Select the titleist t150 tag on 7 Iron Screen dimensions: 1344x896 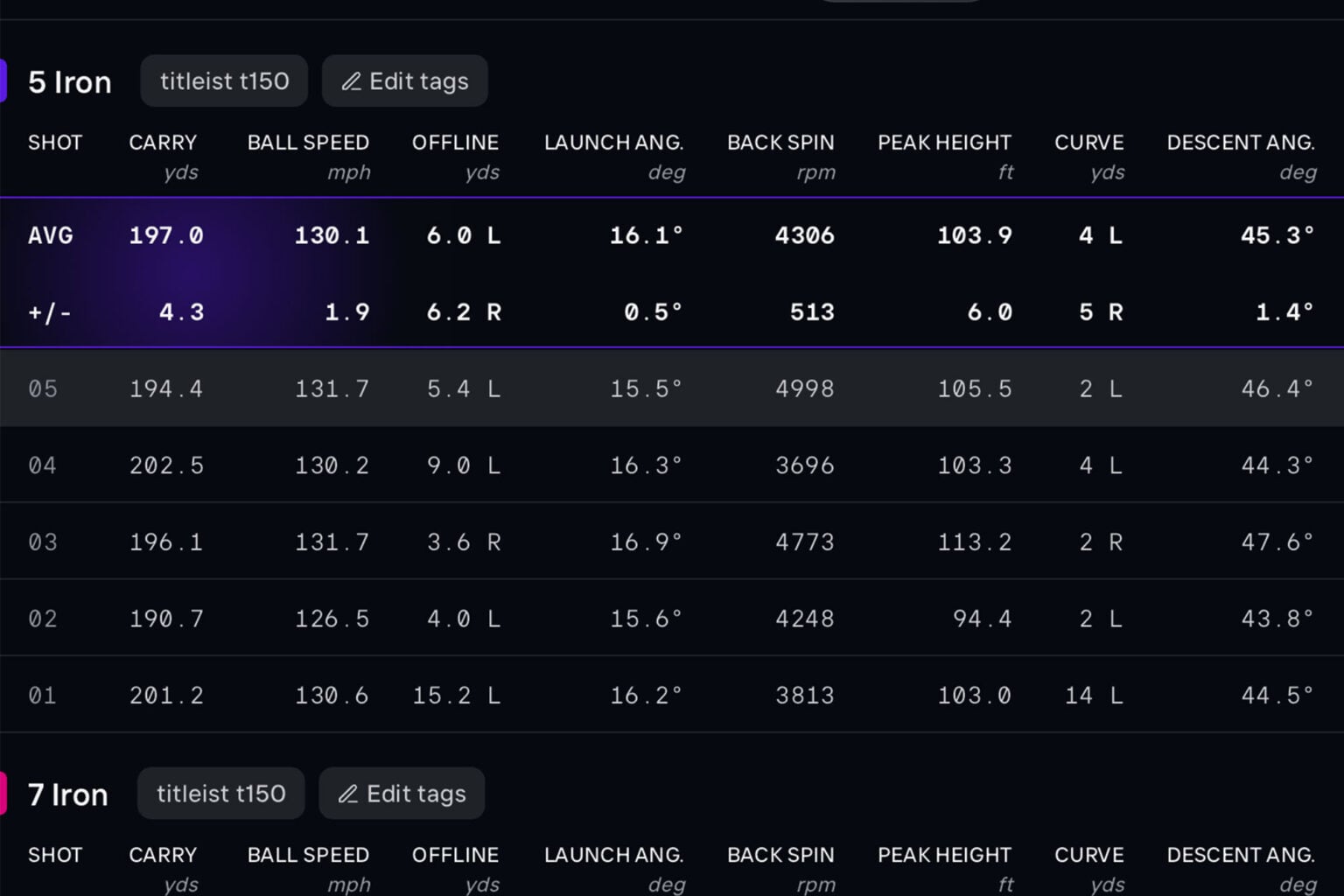tap(220, 794)
